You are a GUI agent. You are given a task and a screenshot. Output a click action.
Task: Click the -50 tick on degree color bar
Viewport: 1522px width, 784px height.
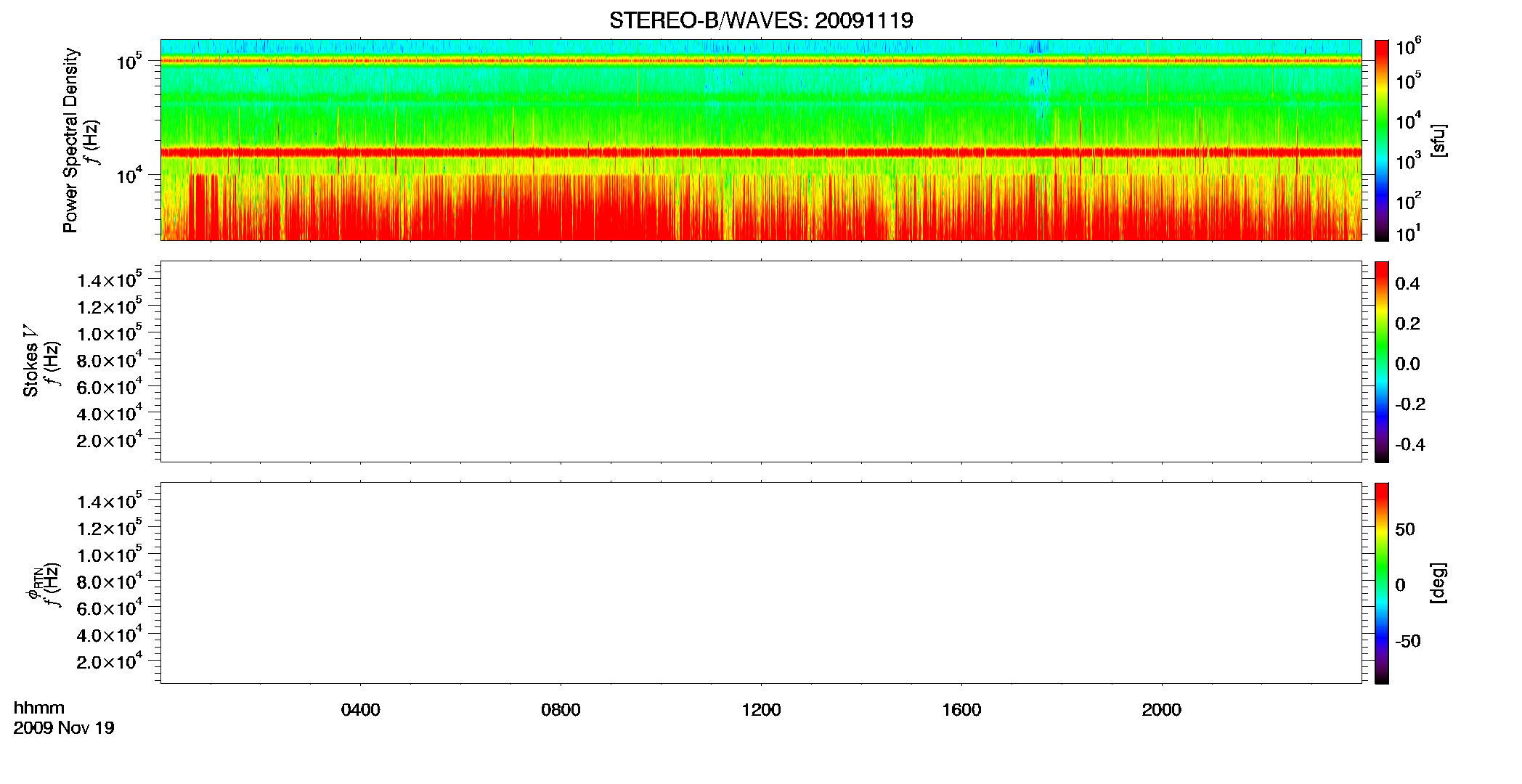[x=1407, y=641]
